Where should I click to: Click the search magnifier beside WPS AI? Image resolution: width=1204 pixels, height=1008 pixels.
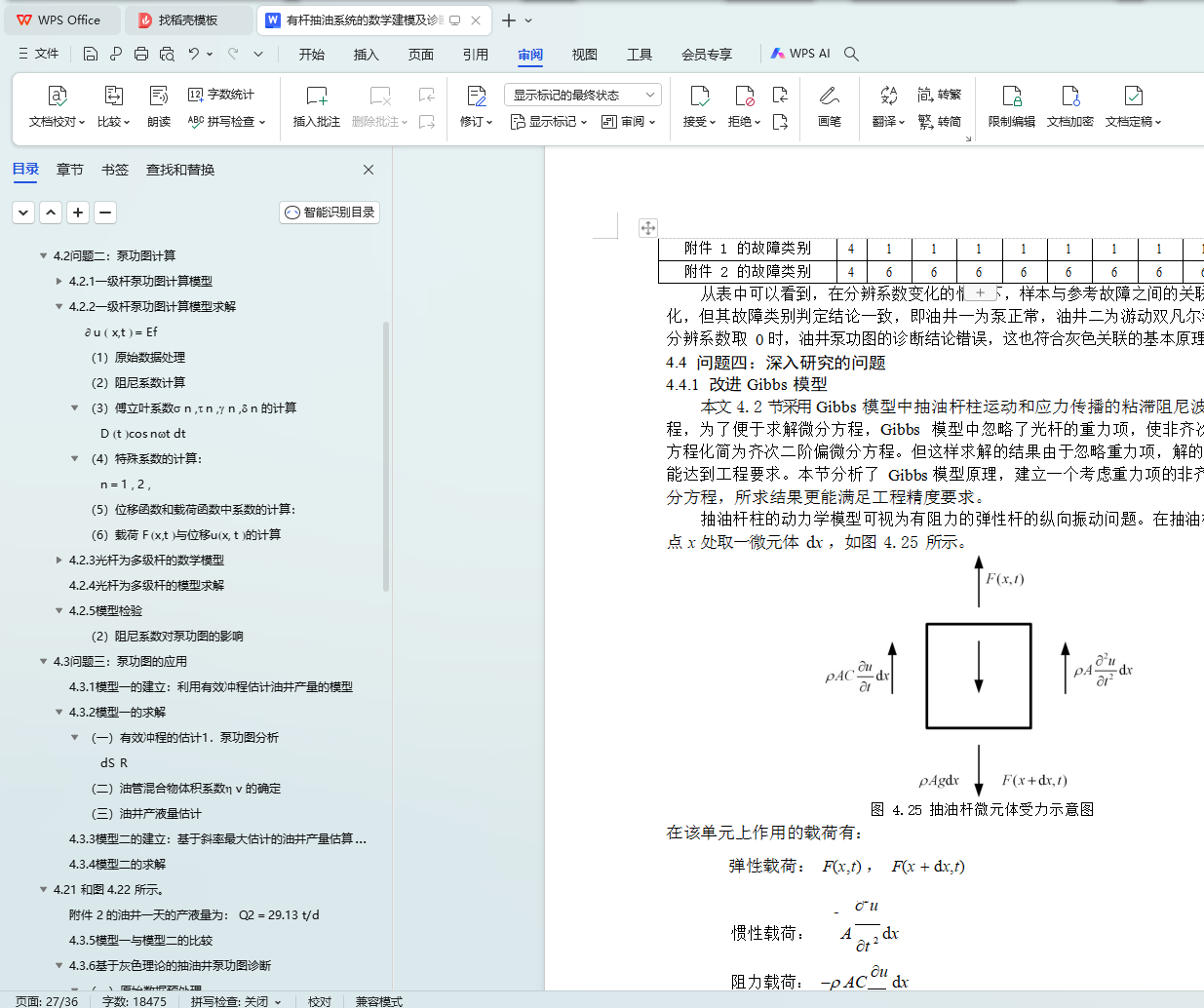[x=851, y=54]
